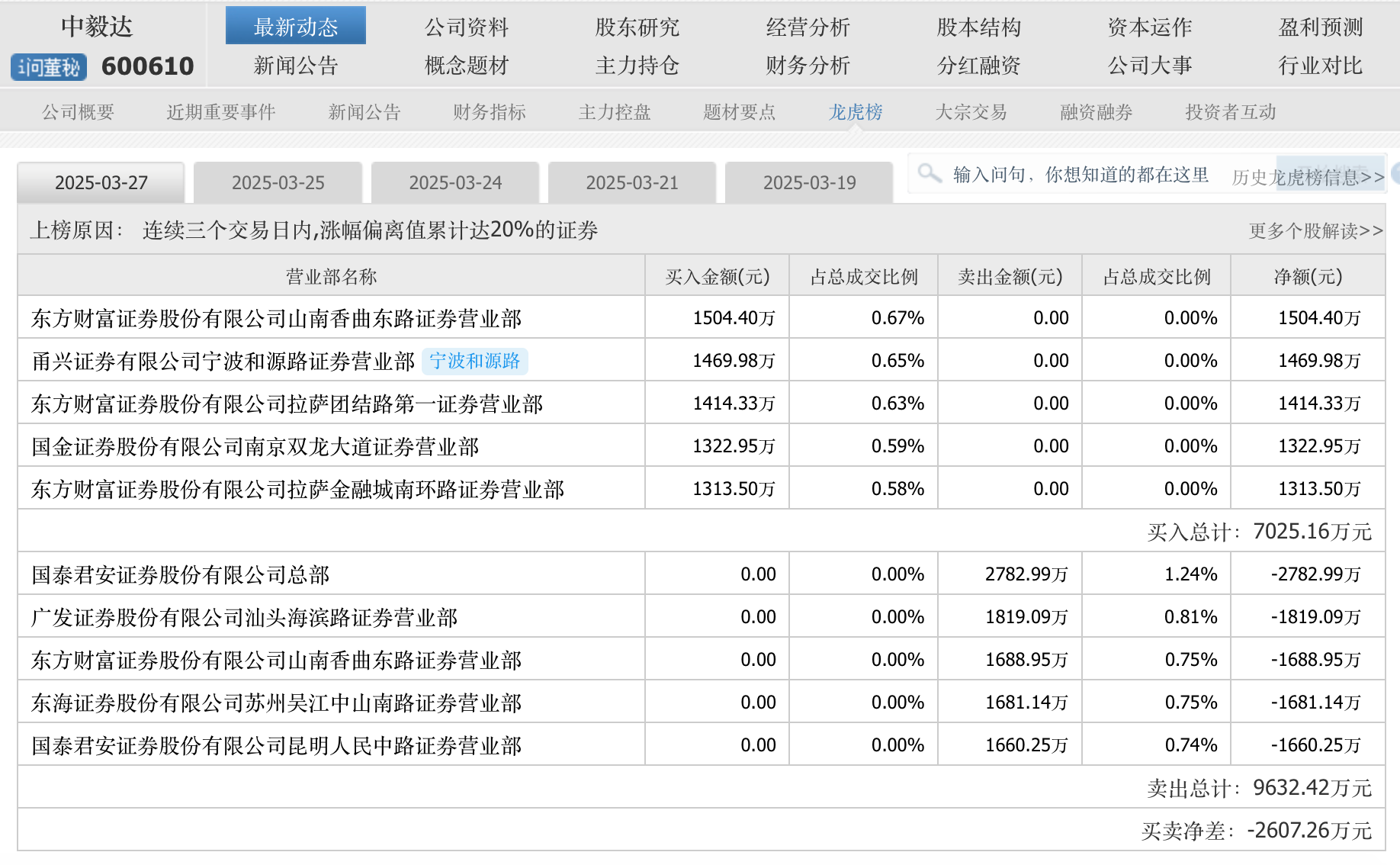
Task: Click the 宁波和源路 blue tag
Action: coord(474,361)
